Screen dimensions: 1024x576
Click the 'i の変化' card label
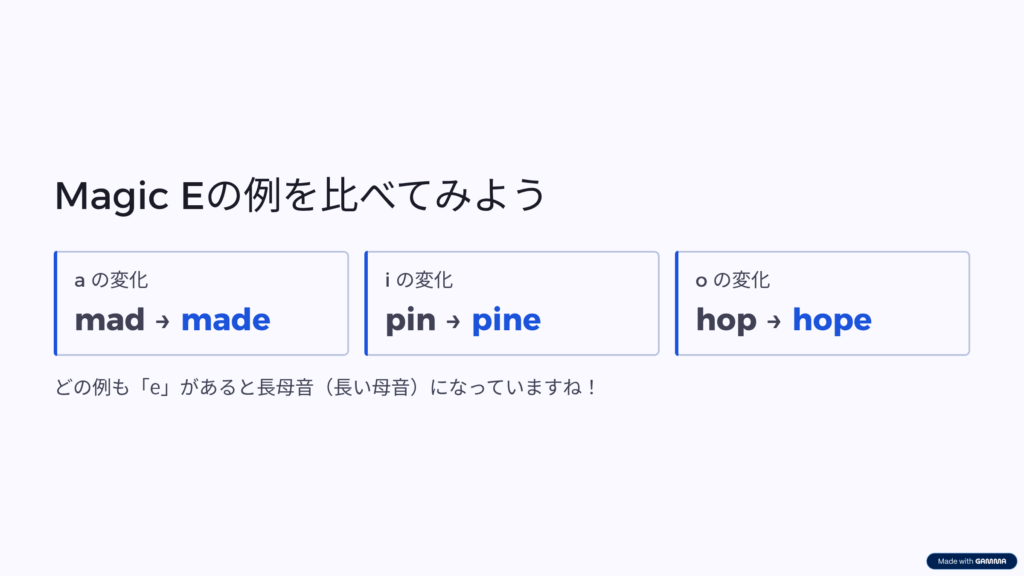coord(419,280)
